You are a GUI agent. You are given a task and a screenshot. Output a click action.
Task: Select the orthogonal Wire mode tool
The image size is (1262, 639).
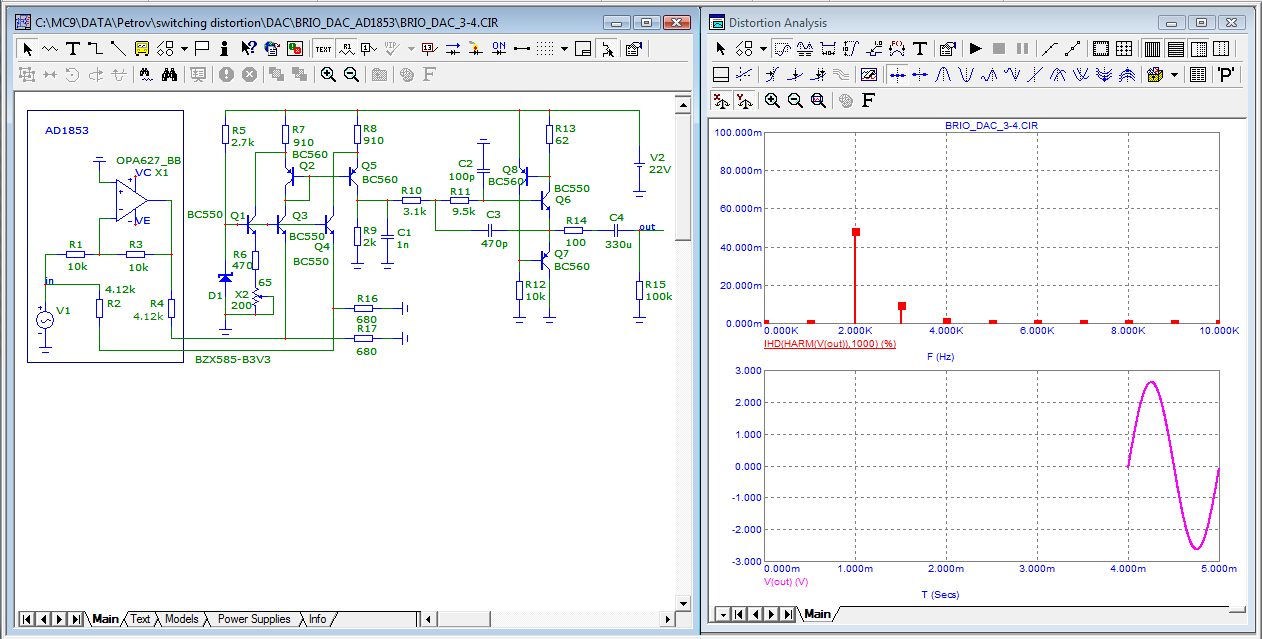[95, 48]
